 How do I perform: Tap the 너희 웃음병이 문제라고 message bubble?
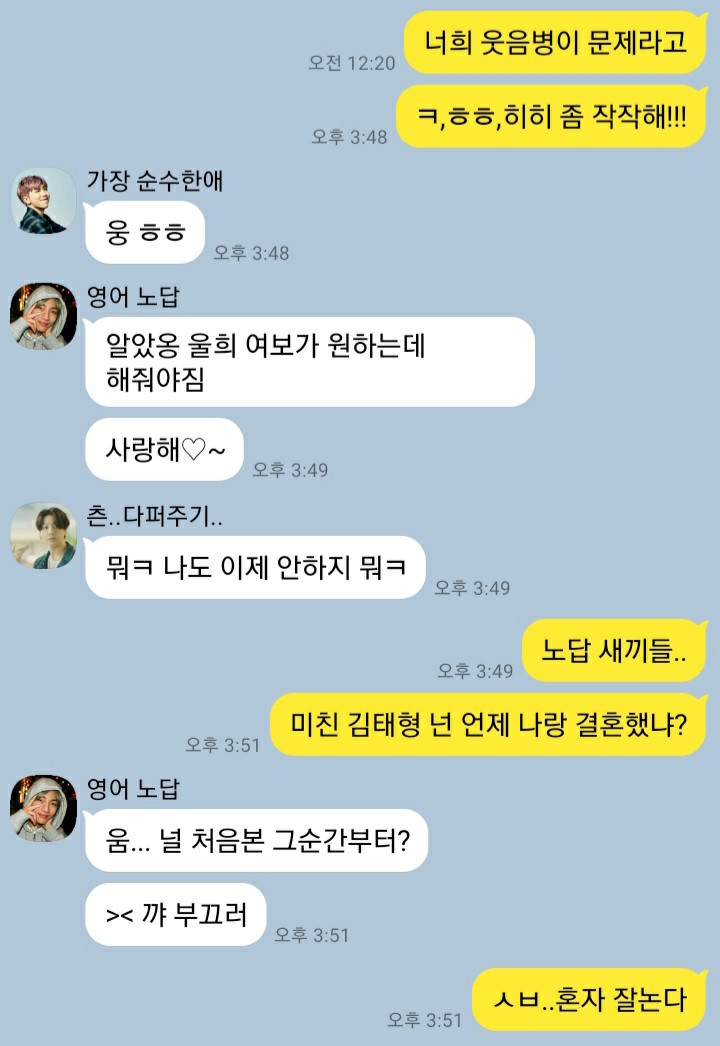tap(555, 42)
